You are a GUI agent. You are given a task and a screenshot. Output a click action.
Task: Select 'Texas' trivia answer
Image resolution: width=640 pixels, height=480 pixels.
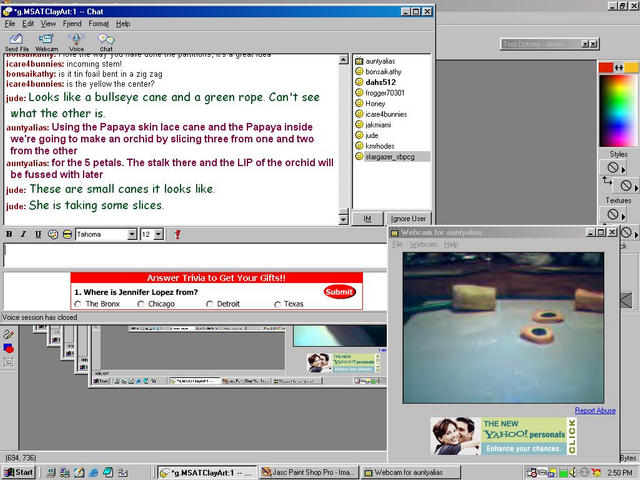278,304
